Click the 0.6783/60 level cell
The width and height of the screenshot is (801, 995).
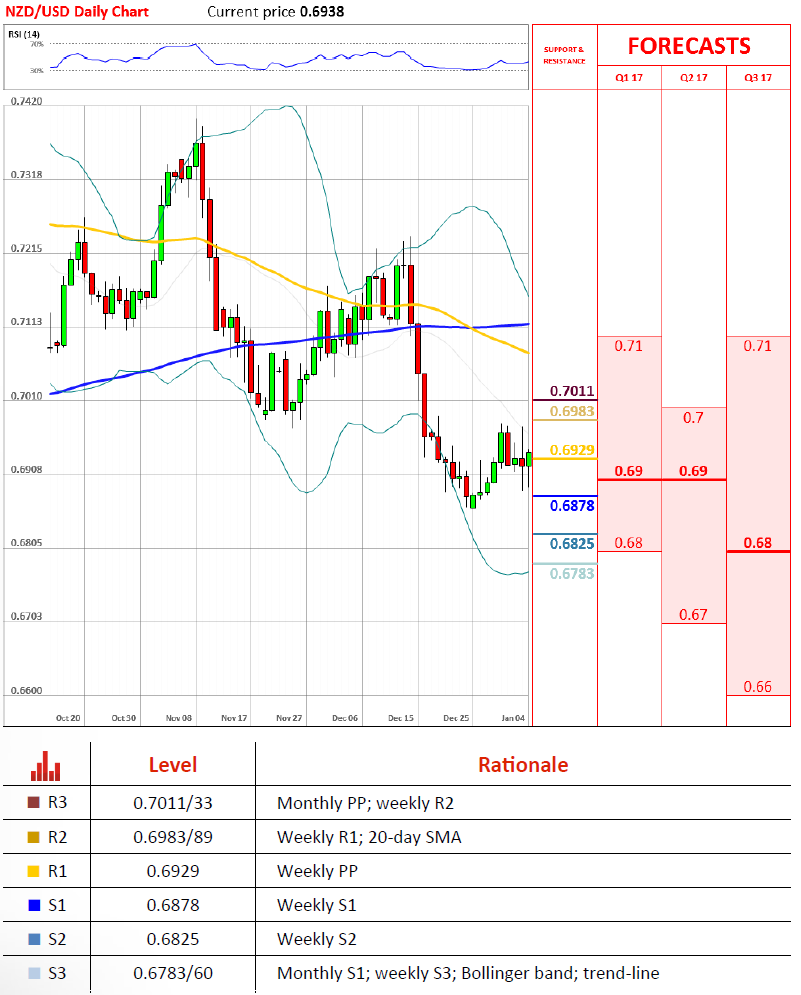[173, 973]
